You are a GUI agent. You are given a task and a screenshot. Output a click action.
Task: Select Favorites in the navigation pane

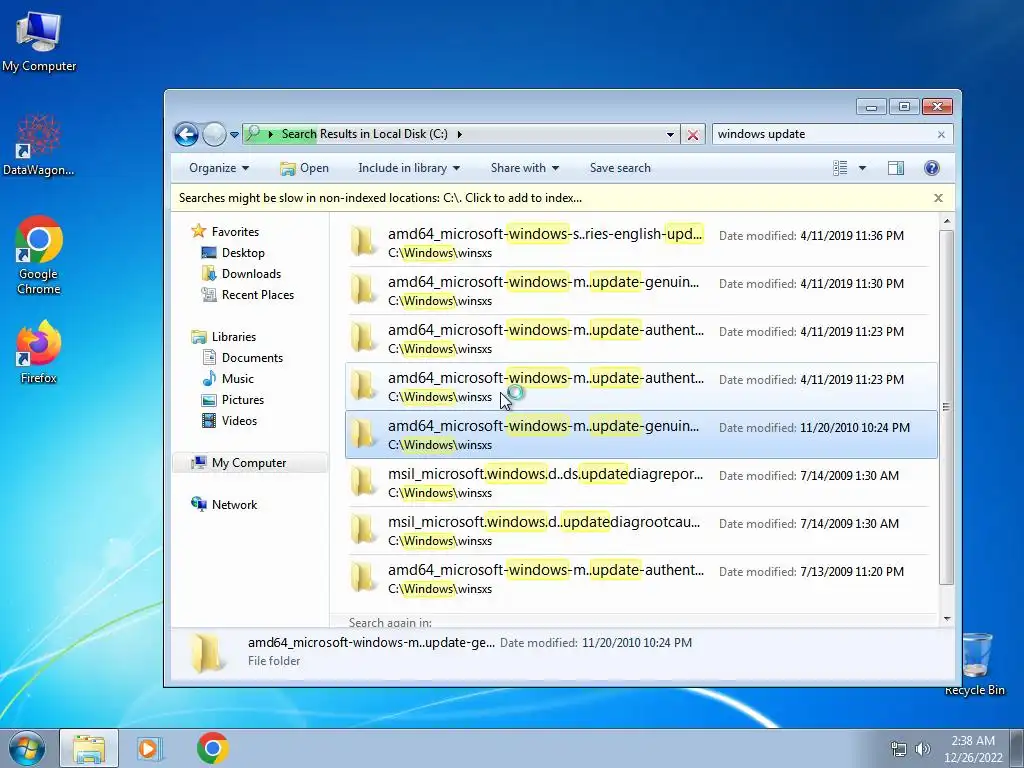[235, 232]
